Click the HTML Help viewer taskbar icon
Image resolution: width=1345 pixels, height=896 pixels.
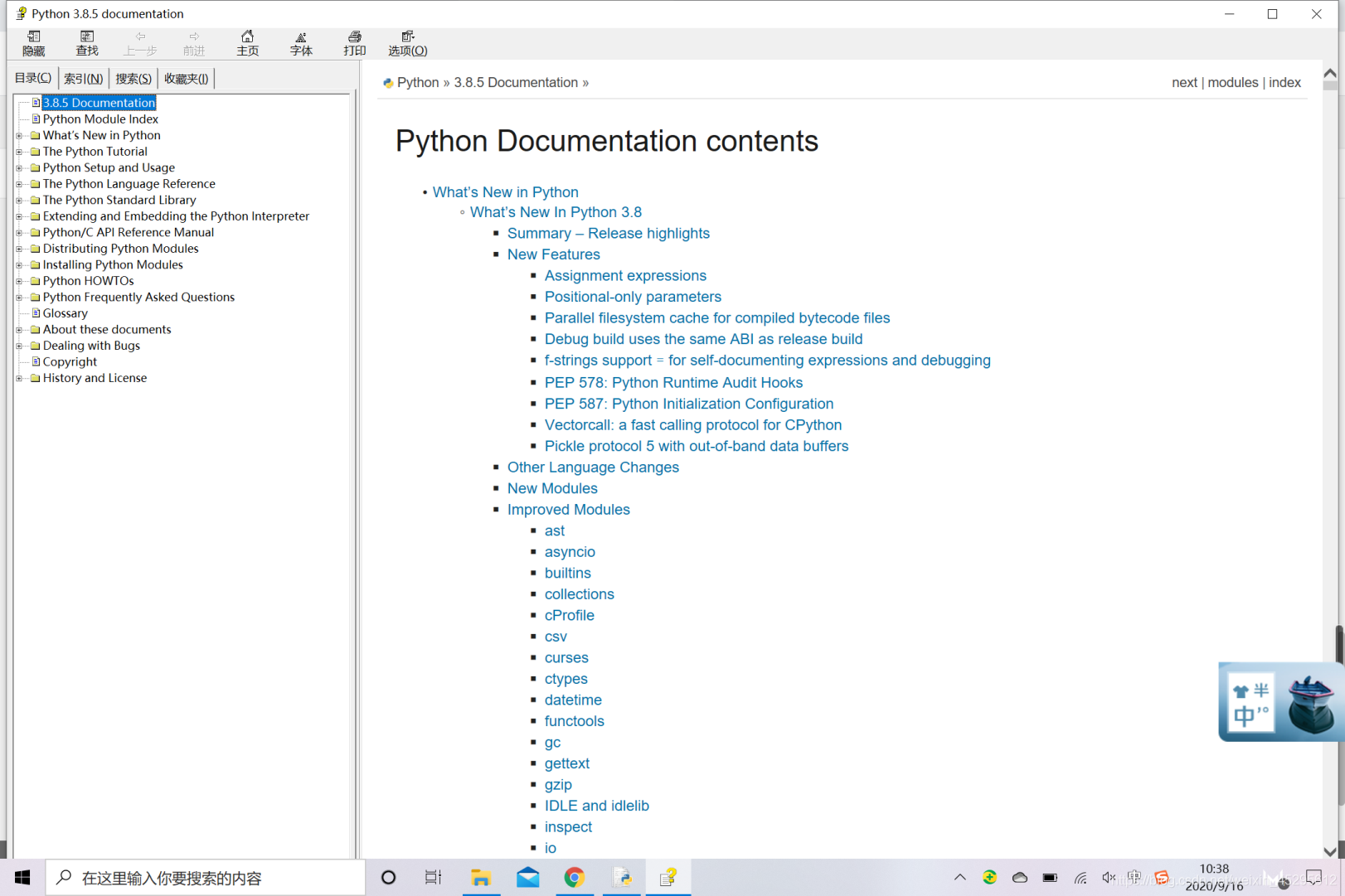tap(668, 877)
